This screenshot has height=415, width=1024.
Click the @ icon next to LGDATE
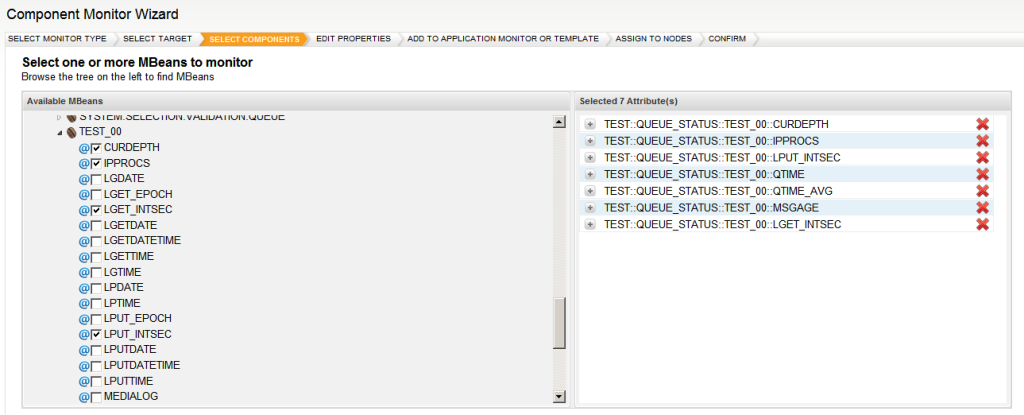(x=84, y=179)
